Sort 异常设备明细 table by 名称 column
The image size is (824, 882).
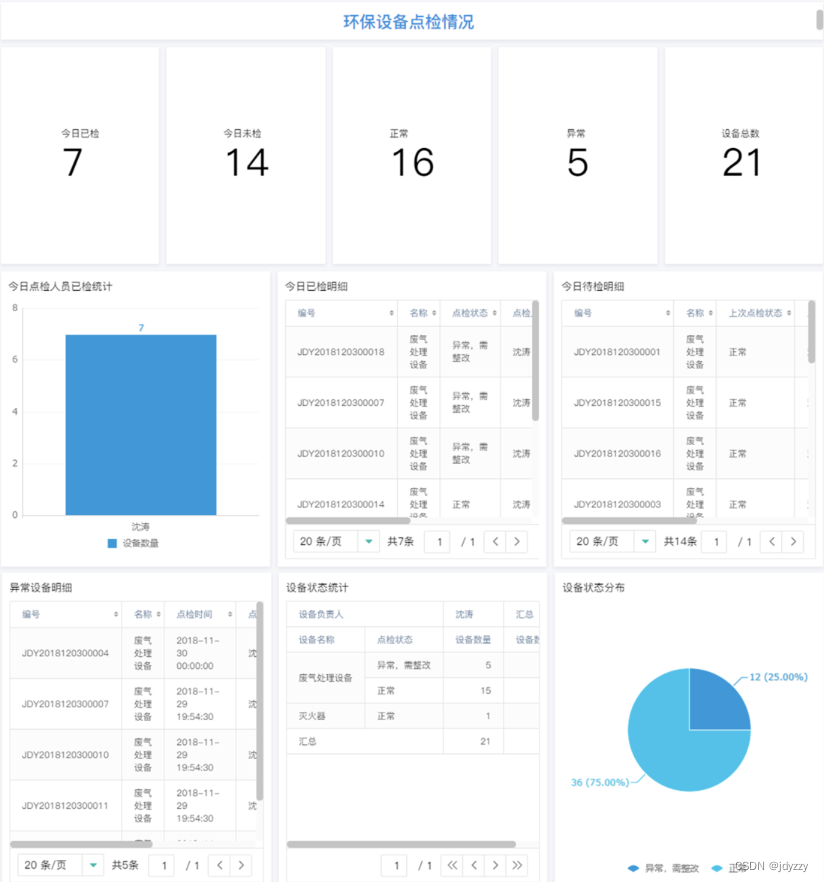(x=159, y=614)
